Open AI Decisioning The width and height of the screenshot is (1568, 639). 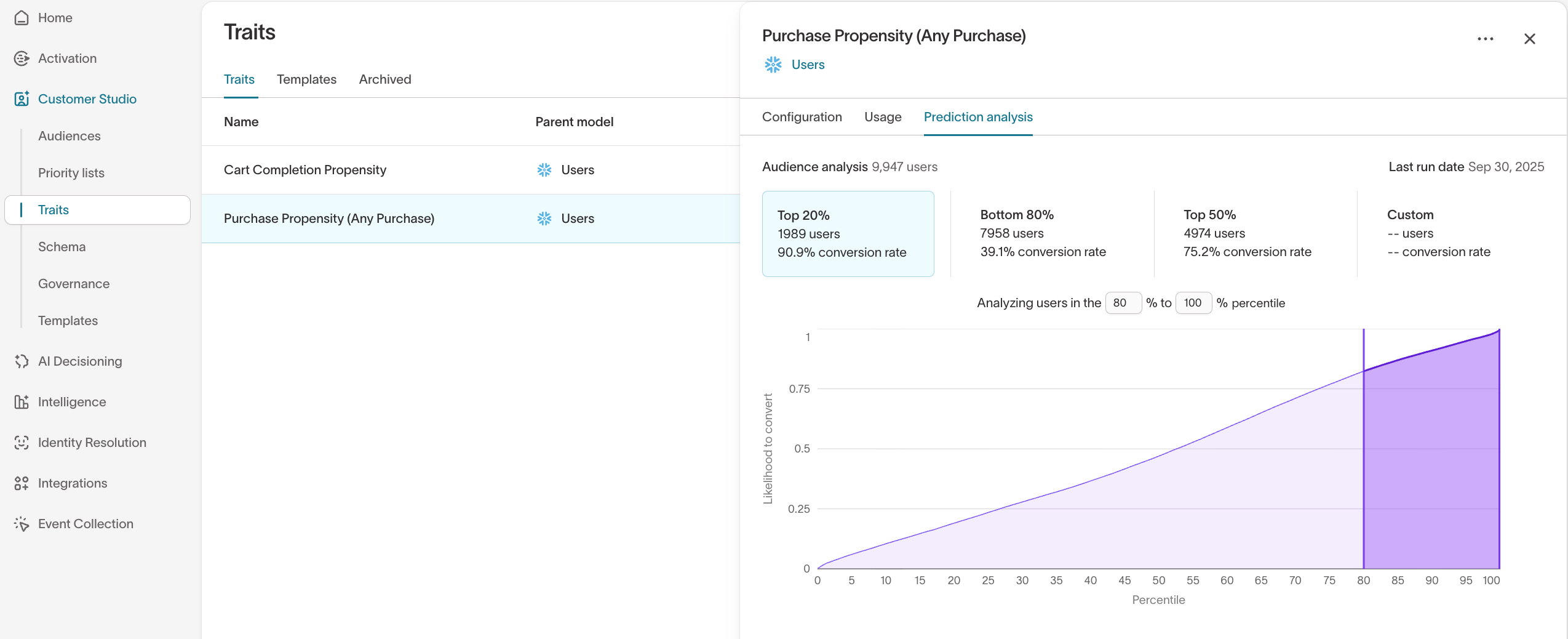tap(80, 361)
